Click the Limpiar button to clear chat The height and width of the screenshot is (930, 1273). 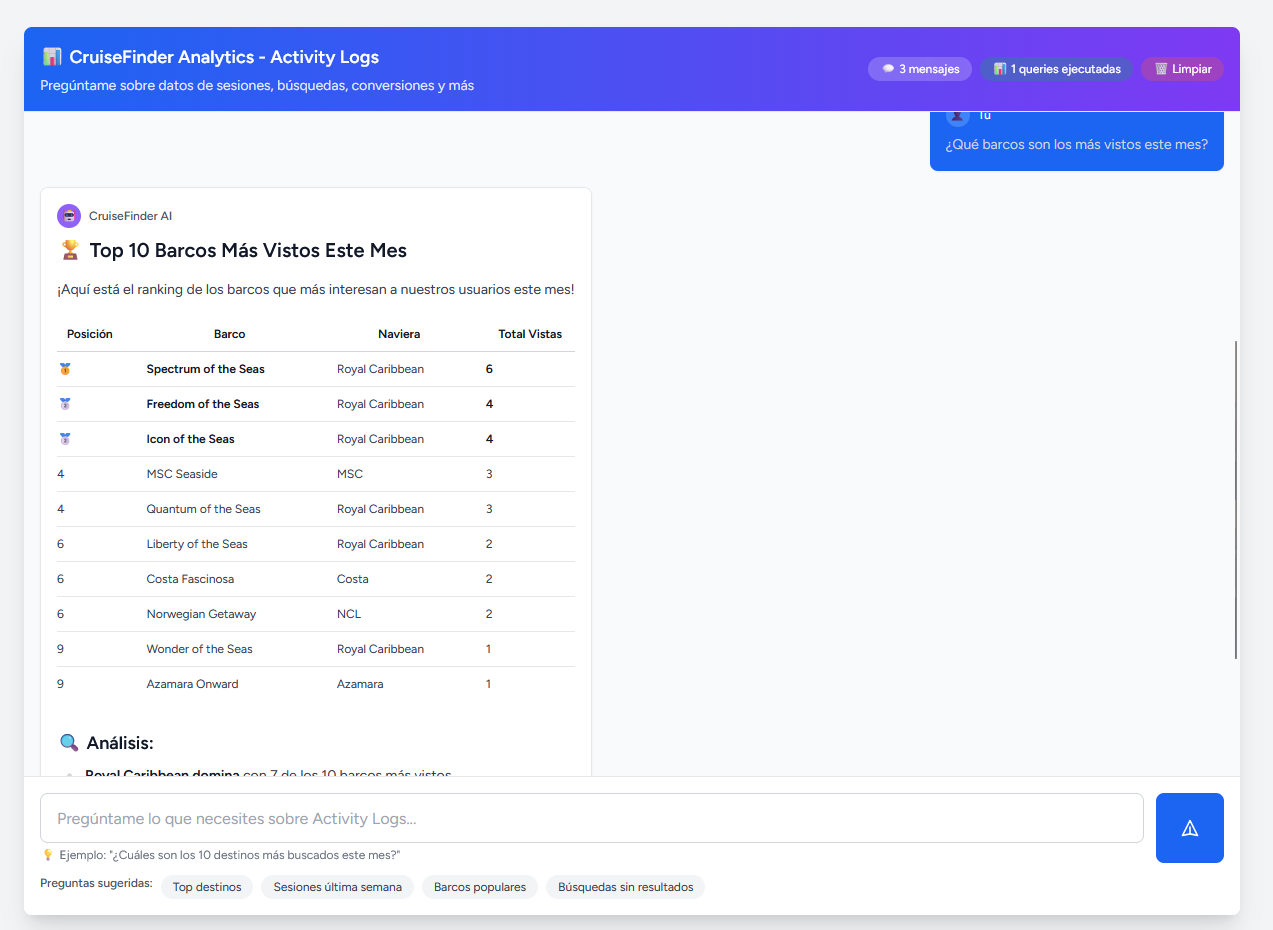1182,68
